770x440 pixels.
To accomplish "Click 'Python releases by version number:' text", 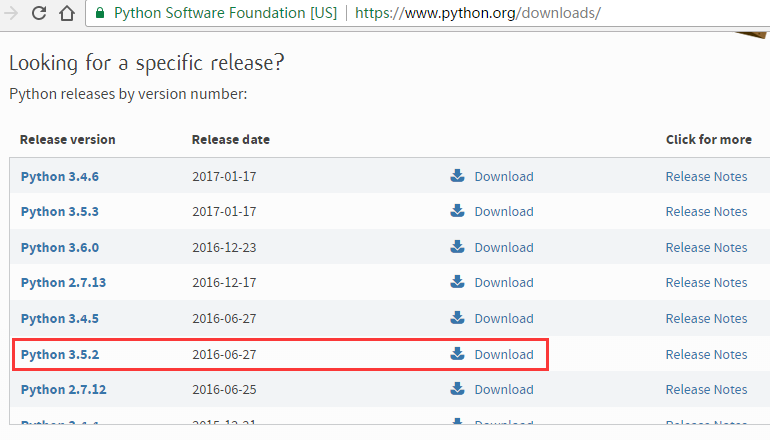I will click(x=128, y=94).
